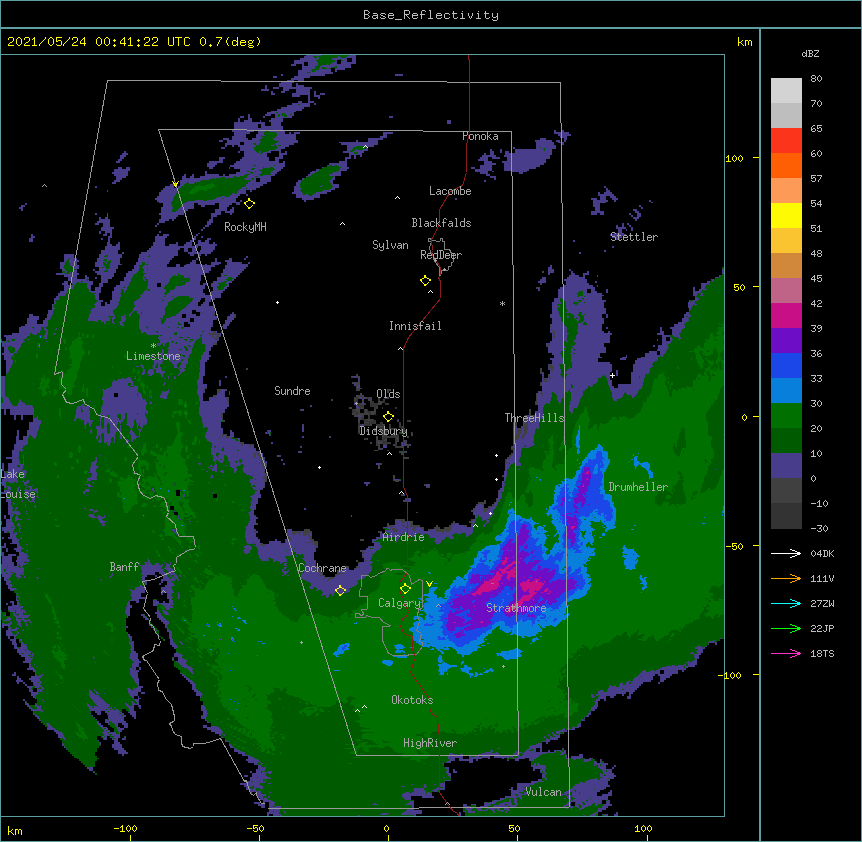Click the Sylvan label
Viewport: 862px width, 842px height.
click(x=390, y=245)
